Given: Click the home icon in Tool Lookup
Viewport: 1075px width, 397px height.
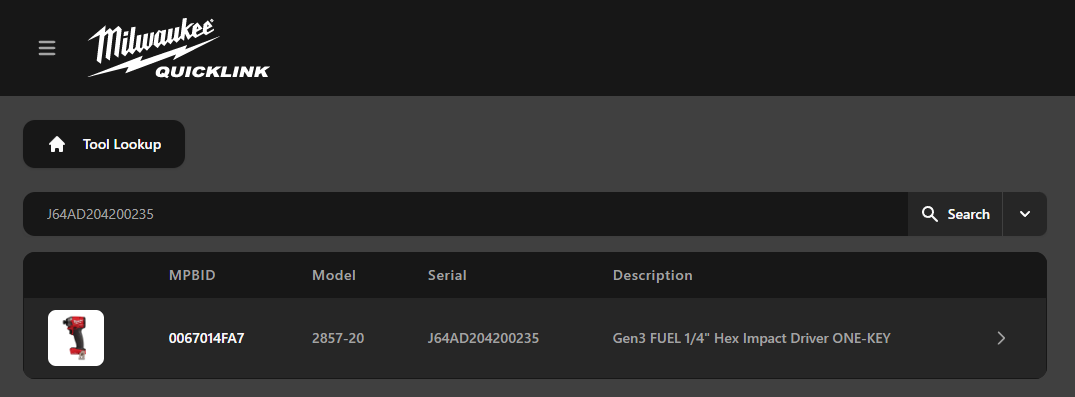Looking at the screenshot, I should point(57,144).
